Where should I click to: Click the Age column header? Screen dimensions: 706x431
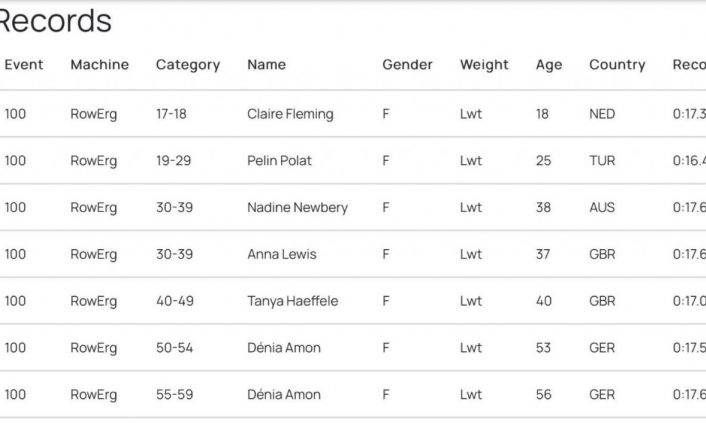(549, 65)
